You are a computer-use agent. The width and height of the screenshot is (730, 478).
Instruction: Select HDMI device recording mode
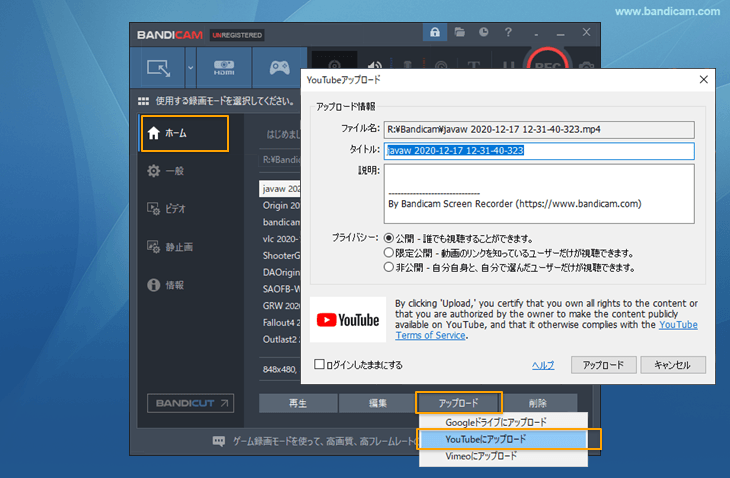coord(224,68)
